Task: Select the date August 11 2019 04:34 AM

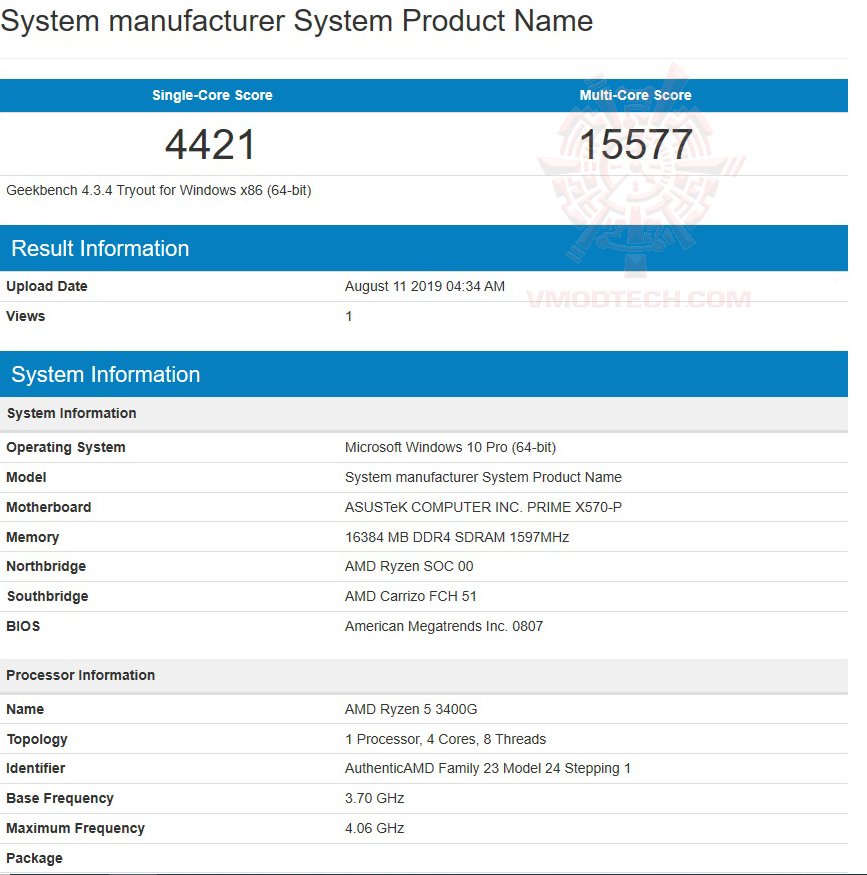Action: coord(425,286)
